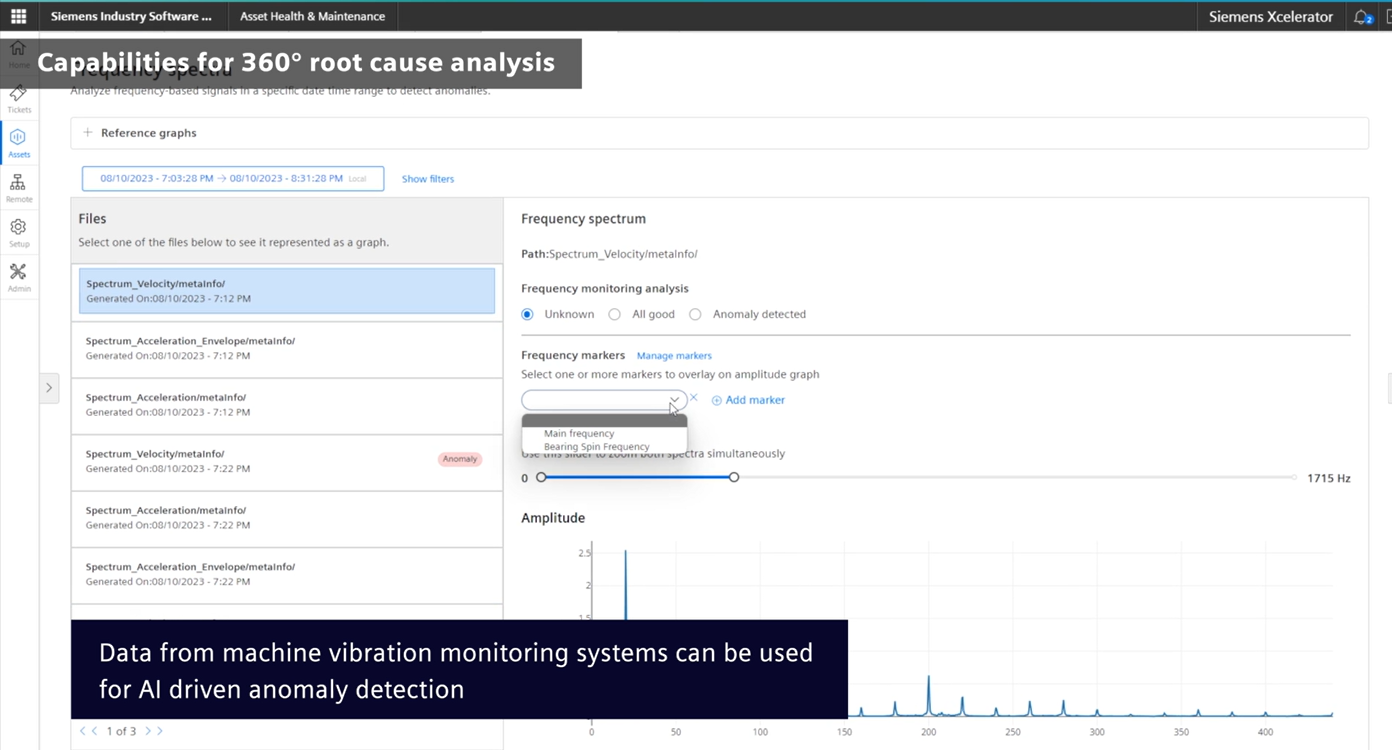Screen dimensions: 1392x750
Task: Select the Unknown radio button
Action: pyautogui.click(x=527, y=314)
